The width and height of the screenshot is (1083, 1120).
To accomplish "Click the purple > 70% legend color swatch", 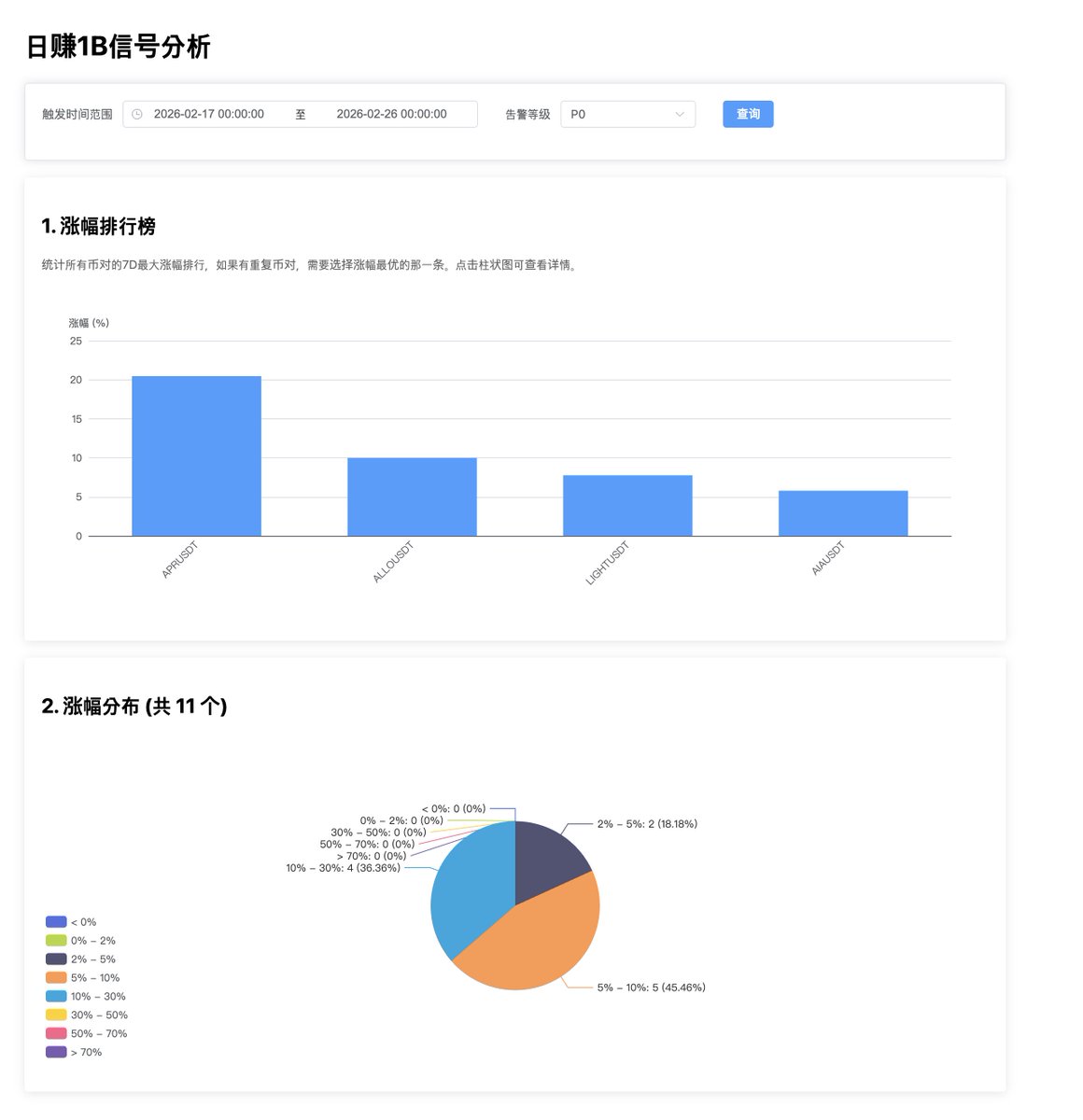I will click(55, 1052).
